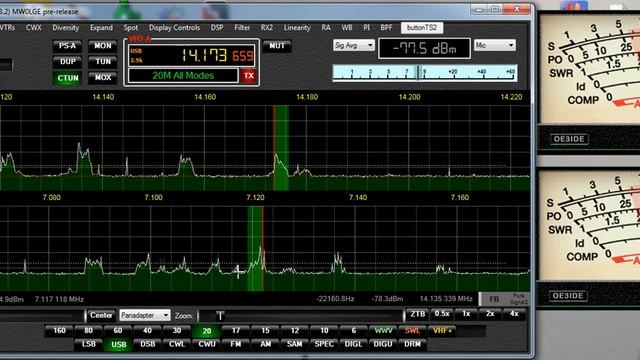Screen dimensions: 640x360
Task: Select the 160 meter band
Action: (x=59, y=331)
